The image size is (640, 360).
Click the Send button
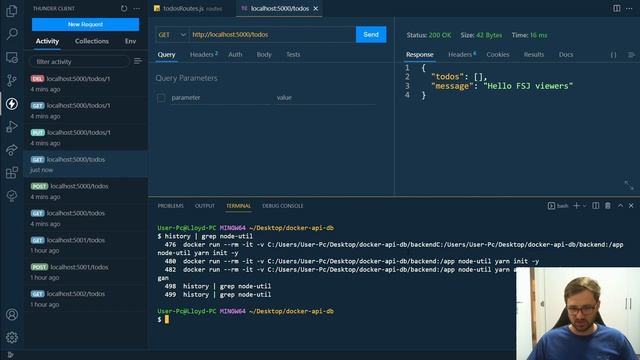(x=371, y=35)
